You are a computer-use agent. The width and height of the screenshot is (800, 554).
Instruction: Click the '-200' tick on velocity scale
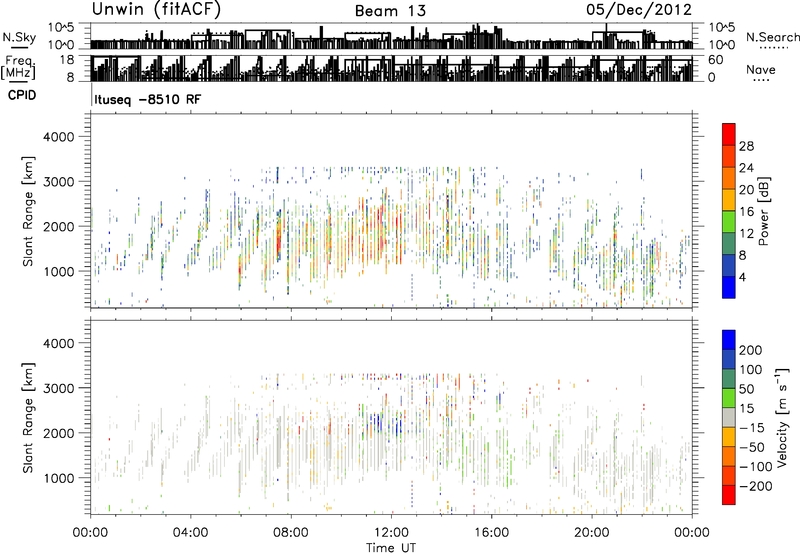pyautogui.click(x=755, y=486)
